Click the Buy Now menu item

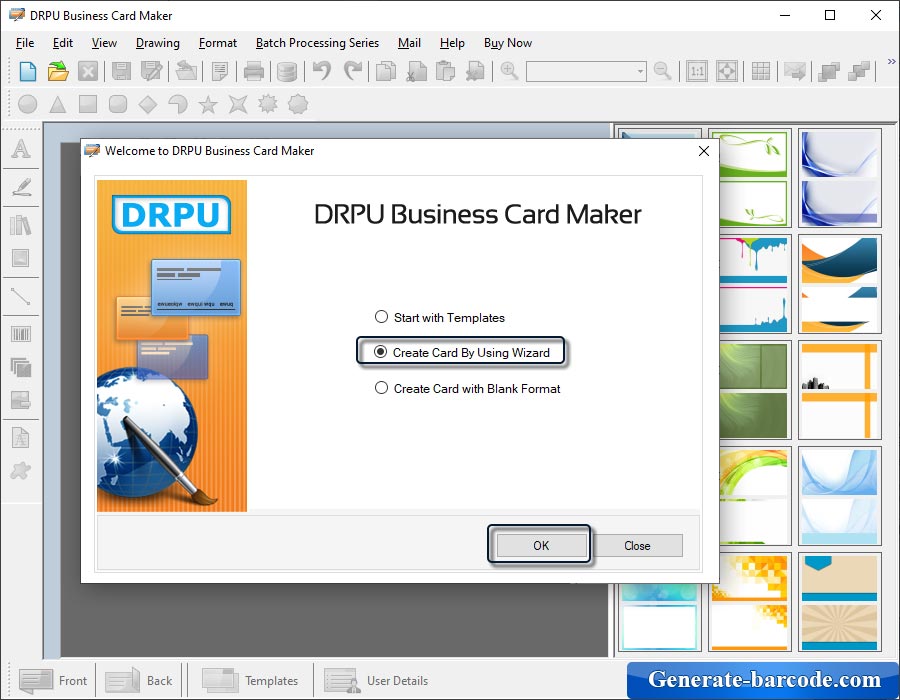coord(507,43)
